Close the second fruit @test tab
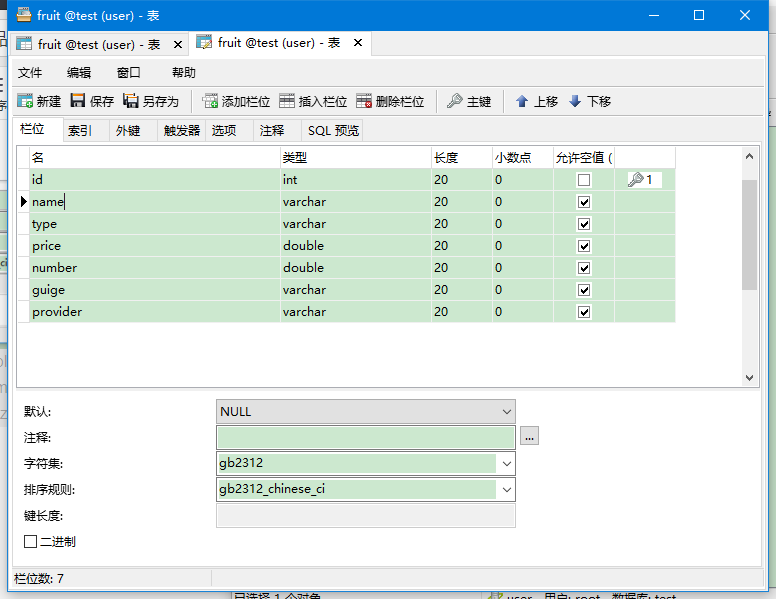This screenshot has height=599, width=776. pyautogui.click(x=358, y=43)
